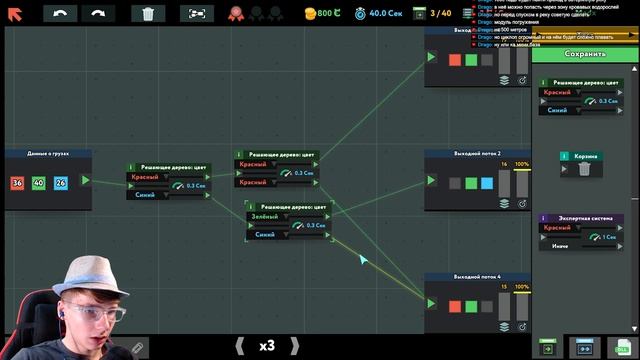Click the output port of Данные о грузах
This screenshot has height=360, width=640.
coord(85,180)
